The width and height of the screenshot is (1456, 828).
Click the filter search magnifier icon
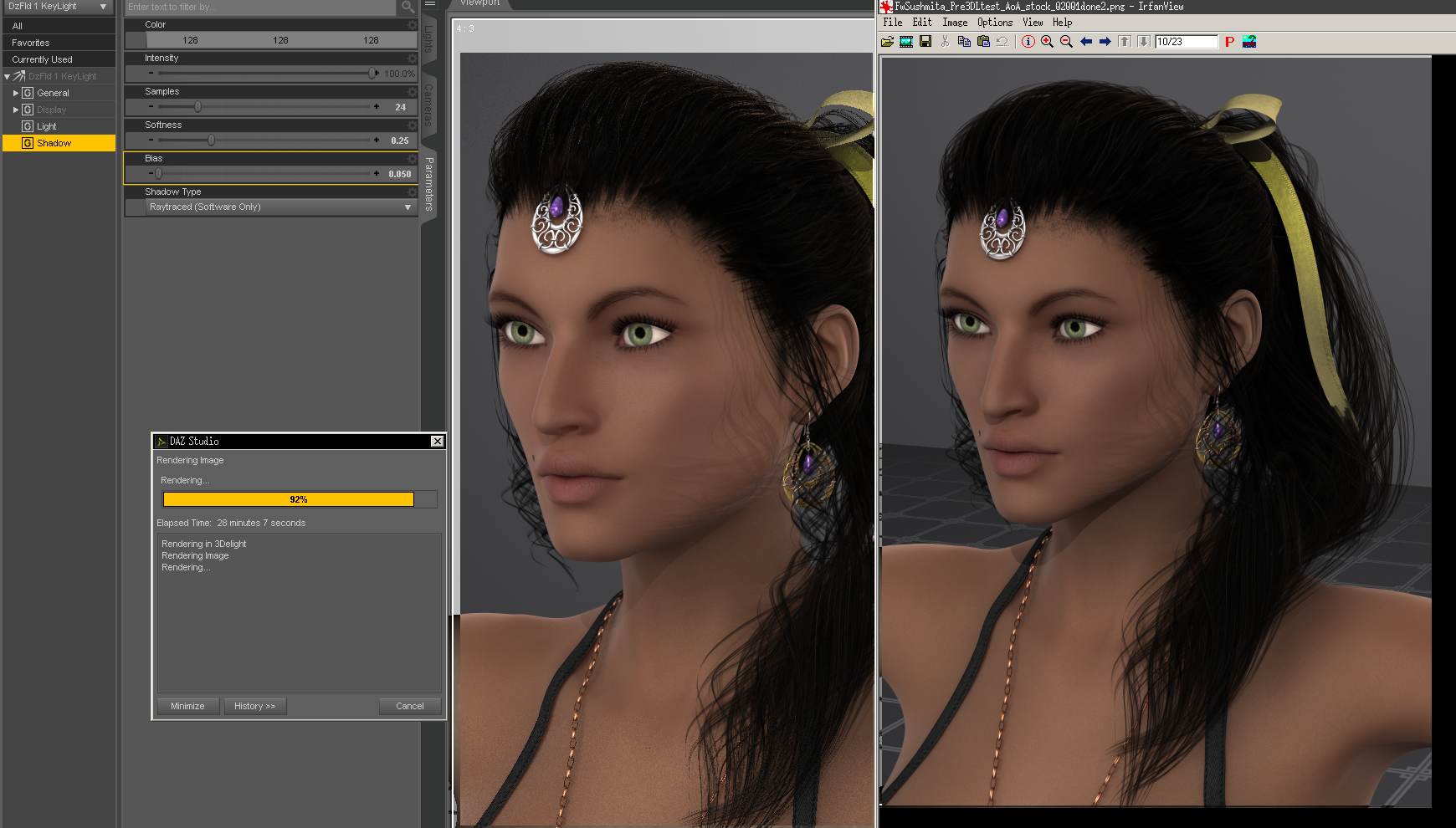click(x=408, y=7)
